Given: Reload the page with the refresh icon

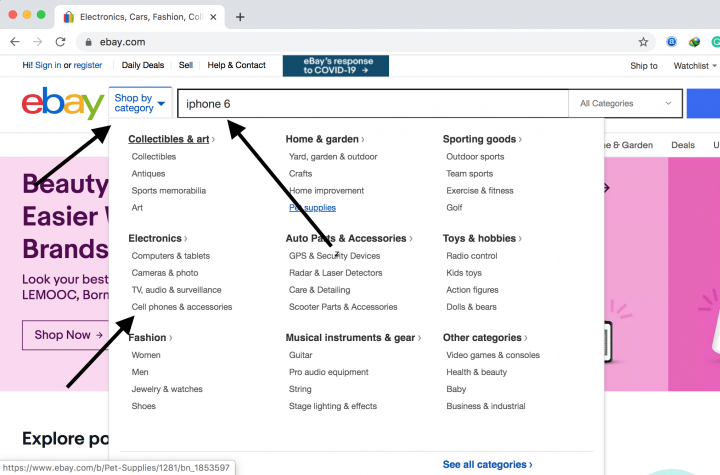Looking at the screenshot, I should [x=61, y=42].
